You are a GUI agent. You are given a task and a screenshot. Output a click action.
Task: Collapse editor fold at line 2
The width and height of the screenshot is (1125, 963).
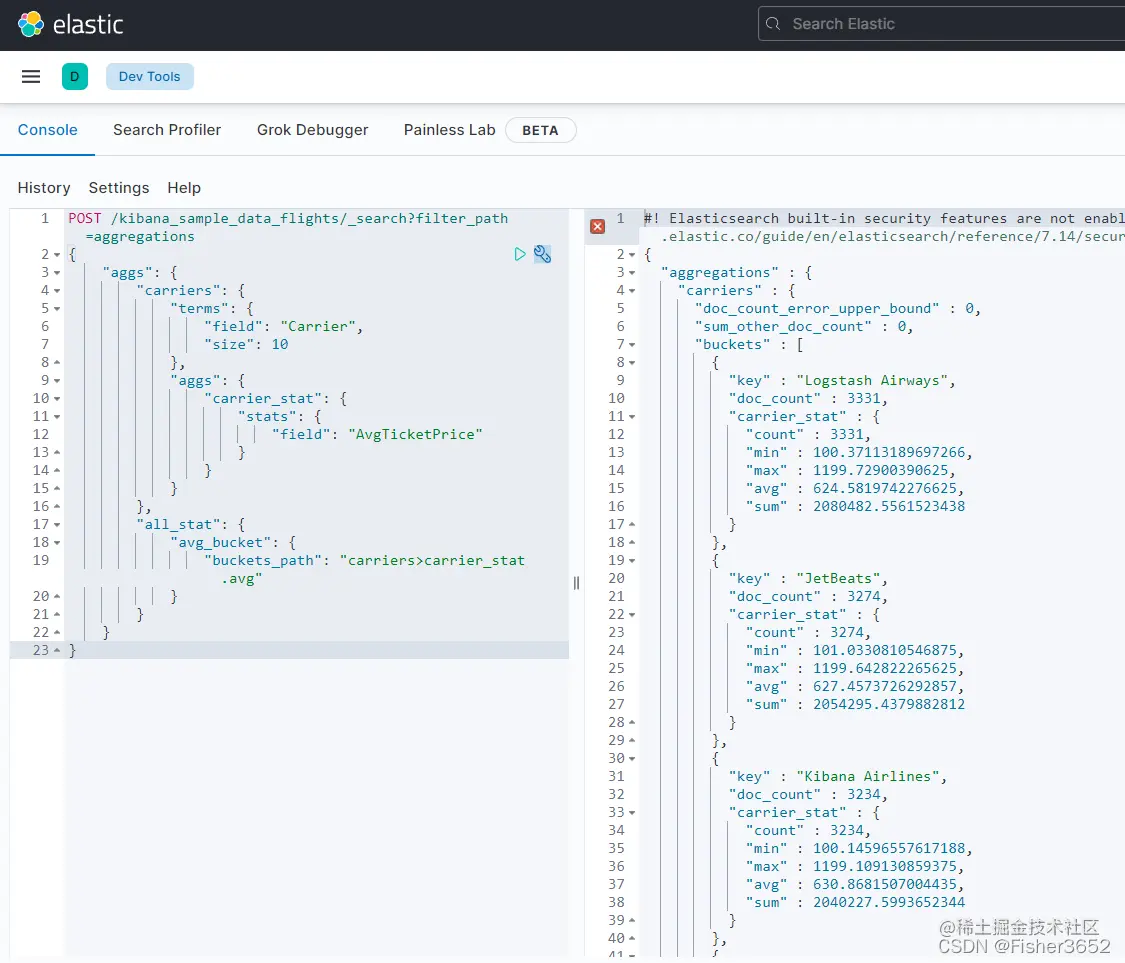(57, 255)
